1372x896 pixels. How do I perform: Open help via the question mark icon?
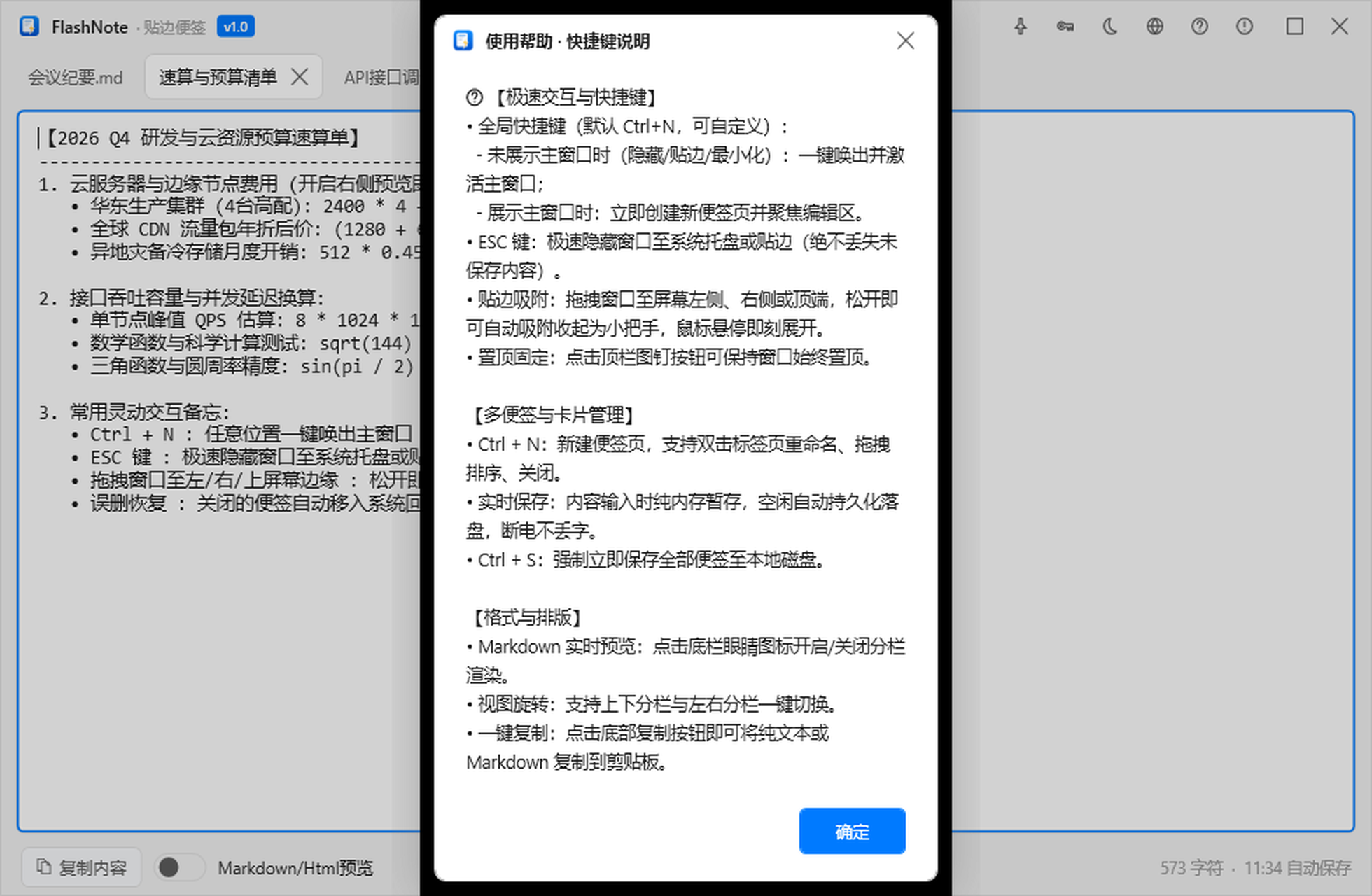[1200, 27]
